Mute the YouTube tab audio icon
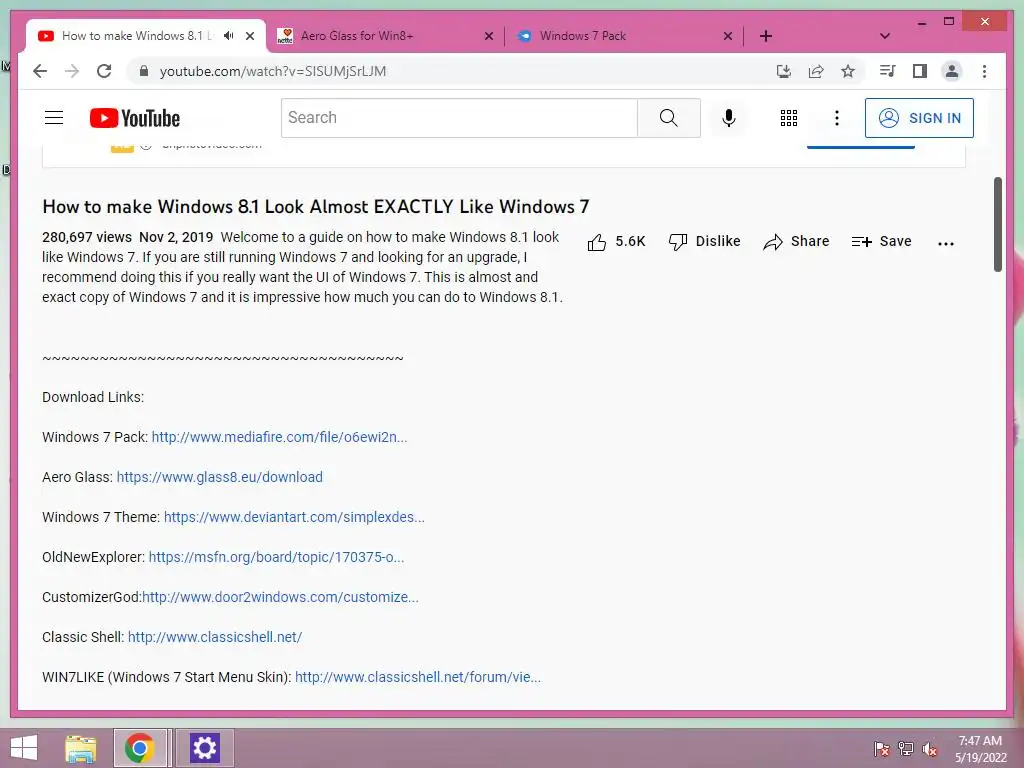Screen dimensions: 1024x768 [x=229, y=36]
